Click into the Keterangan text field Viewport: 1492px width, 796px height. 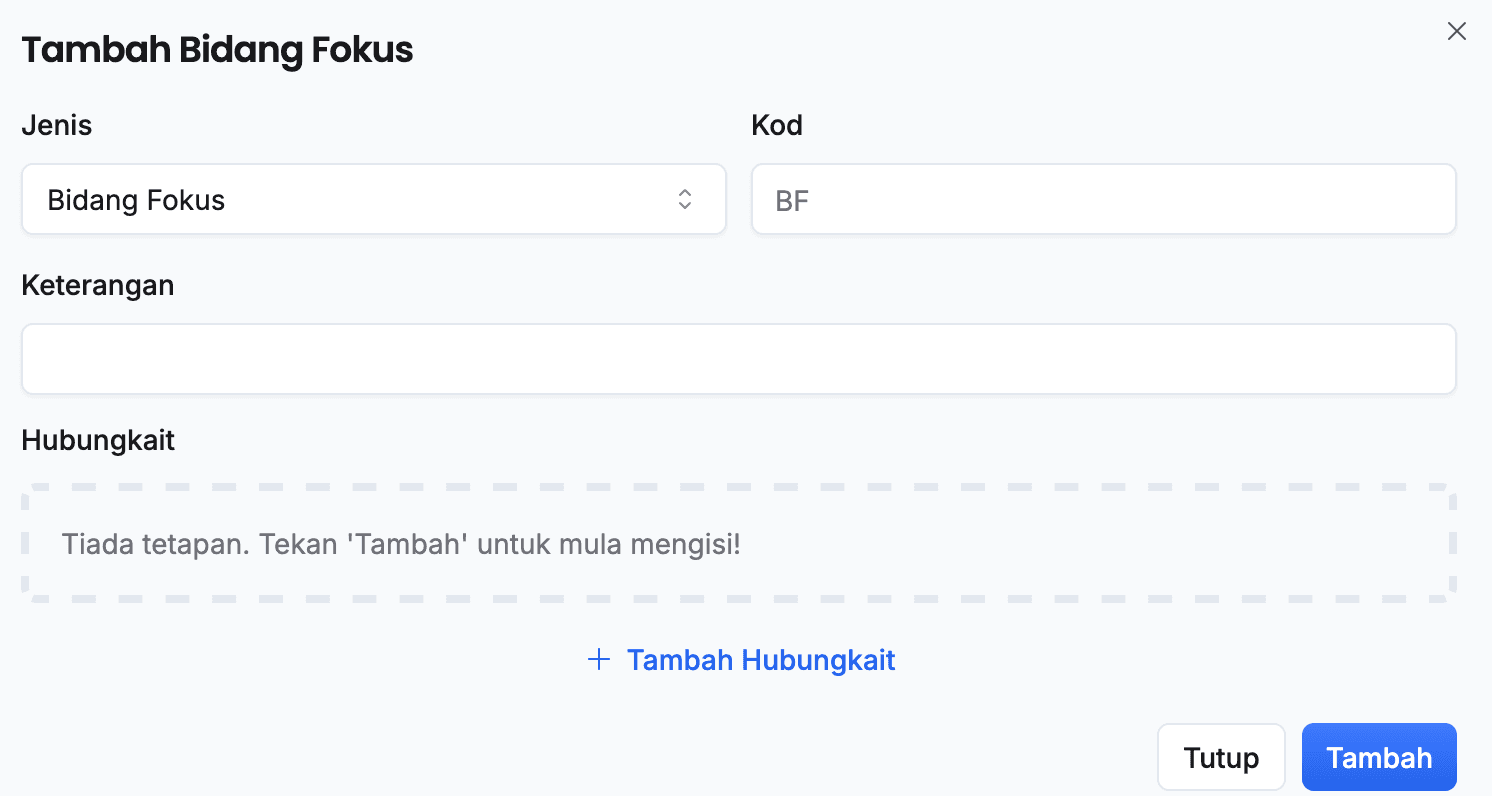tap(738, 359)
